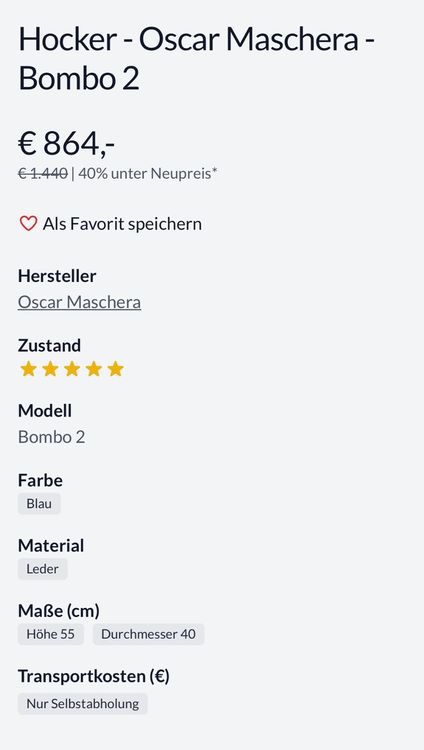This screenshot has height=750, width=424.
Task: Click the Nur Selbstabholung tag
Action: coord(83,704)
